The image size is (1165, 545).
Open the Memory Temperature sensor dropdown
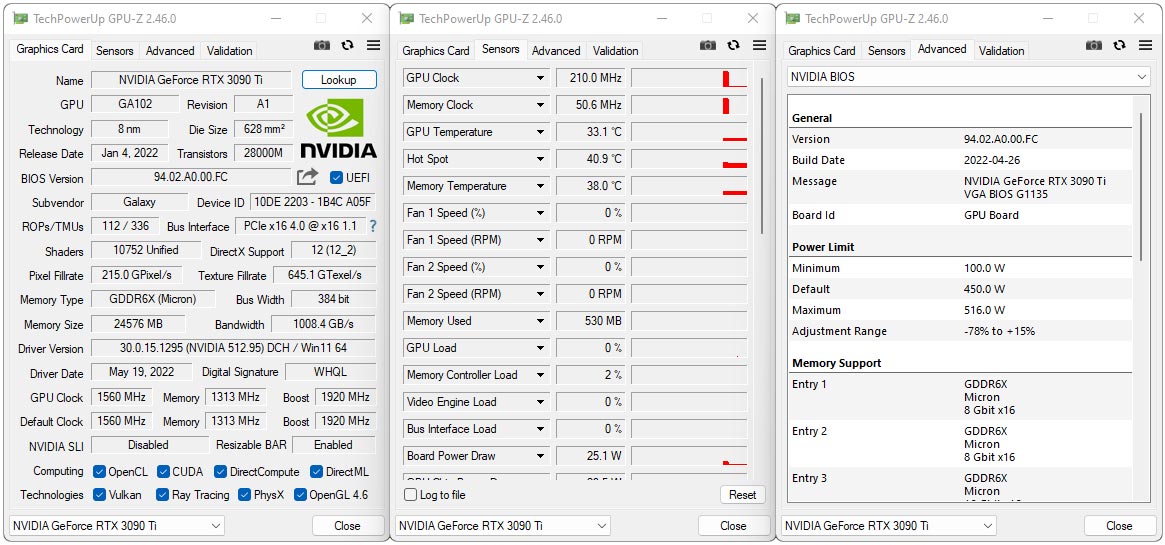point(540,186)
